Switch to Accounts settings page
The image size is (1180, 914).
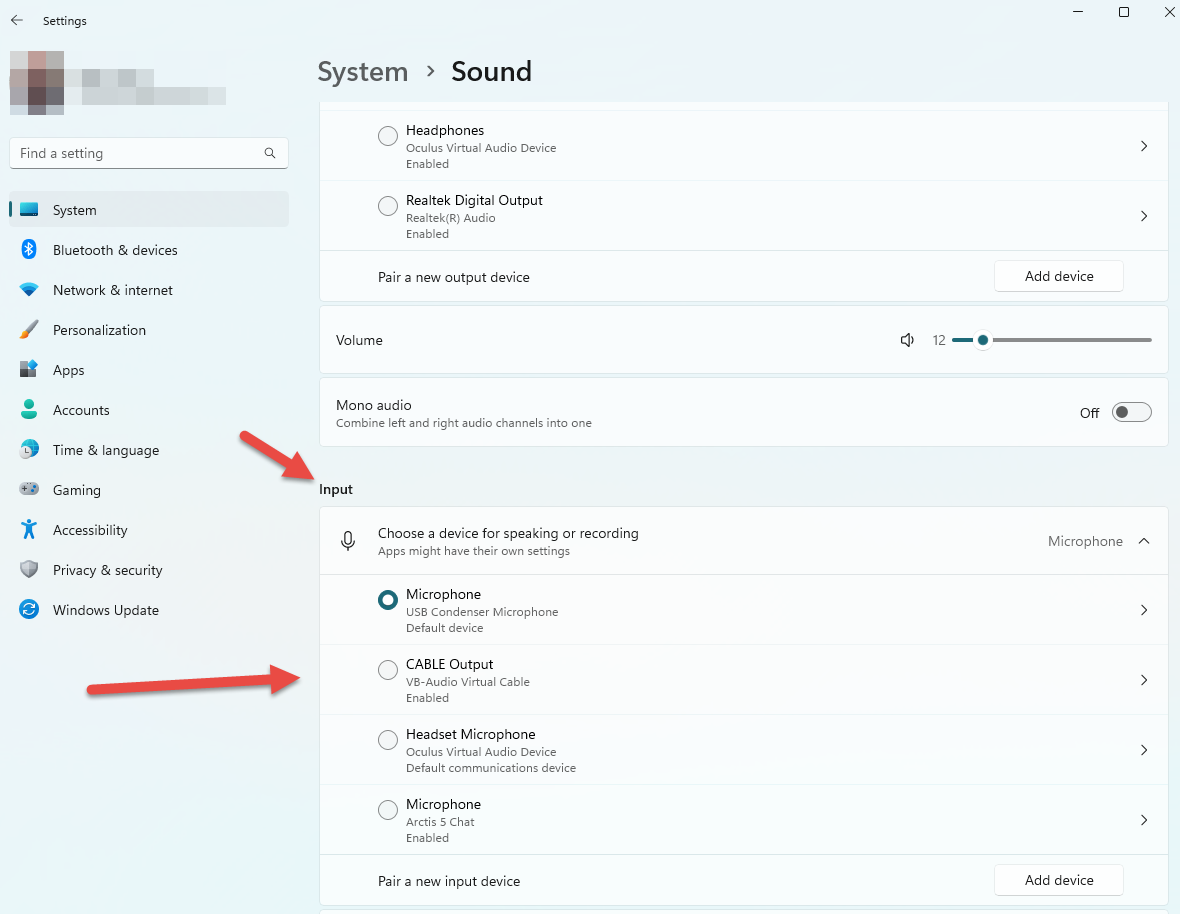coord(80,410)
